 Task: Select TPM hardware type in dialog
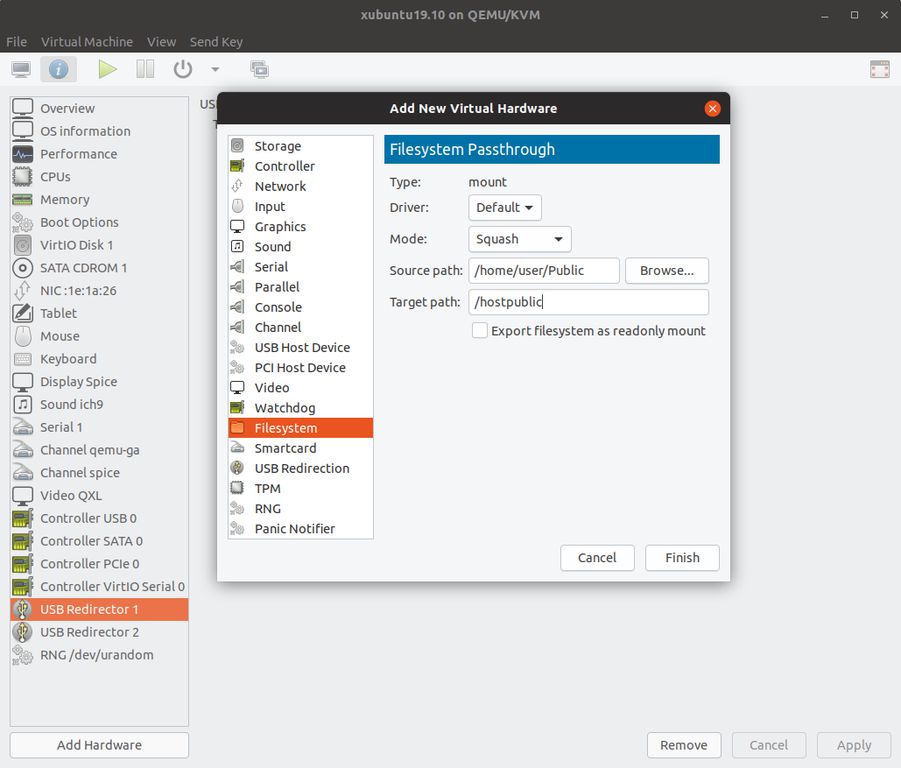point(268,488)
